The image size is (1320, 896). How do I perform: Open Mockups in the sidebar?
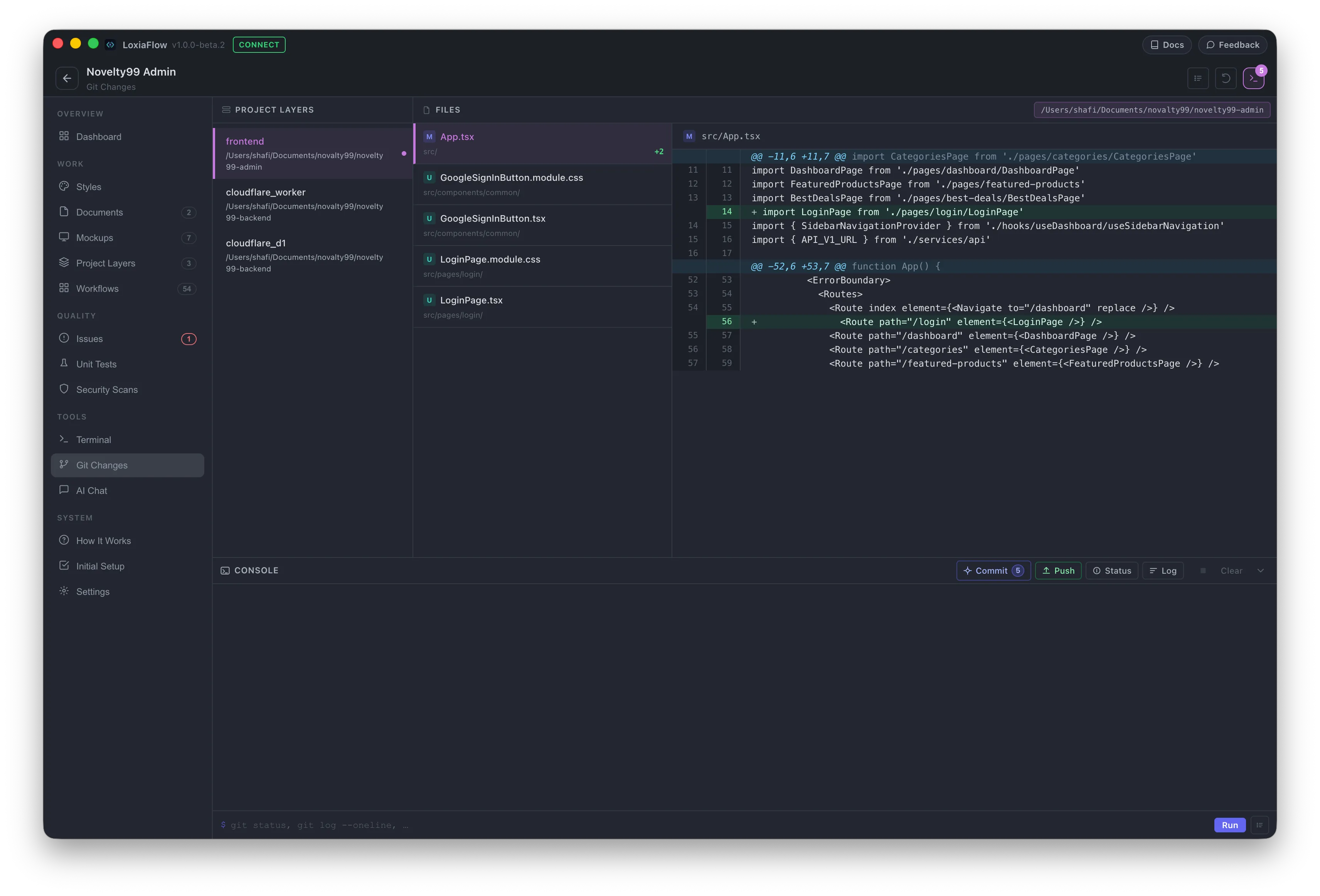[x=127, y=237]
